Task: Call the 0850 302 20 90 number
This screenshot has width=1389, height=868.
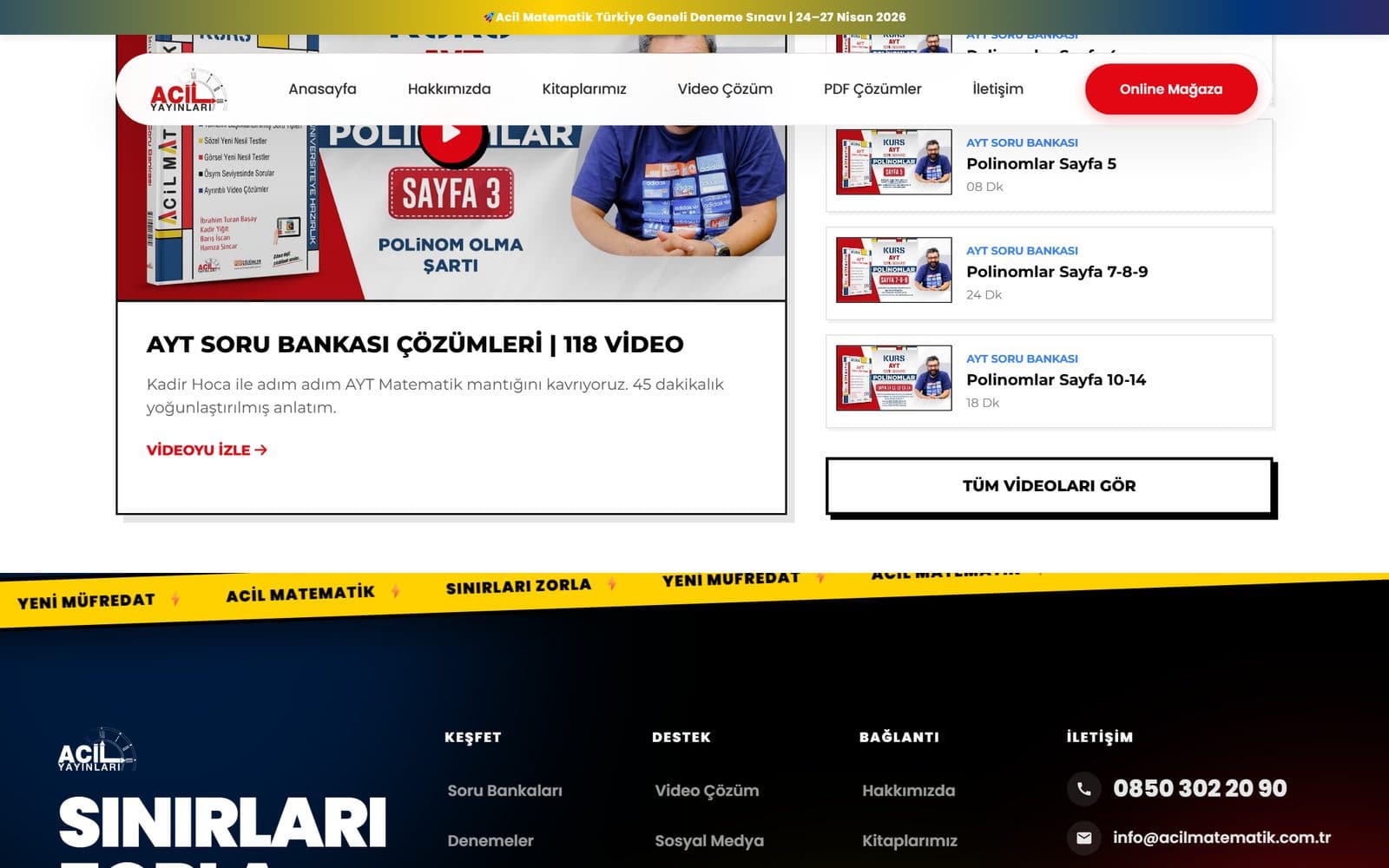Action: coord(1200,788)
